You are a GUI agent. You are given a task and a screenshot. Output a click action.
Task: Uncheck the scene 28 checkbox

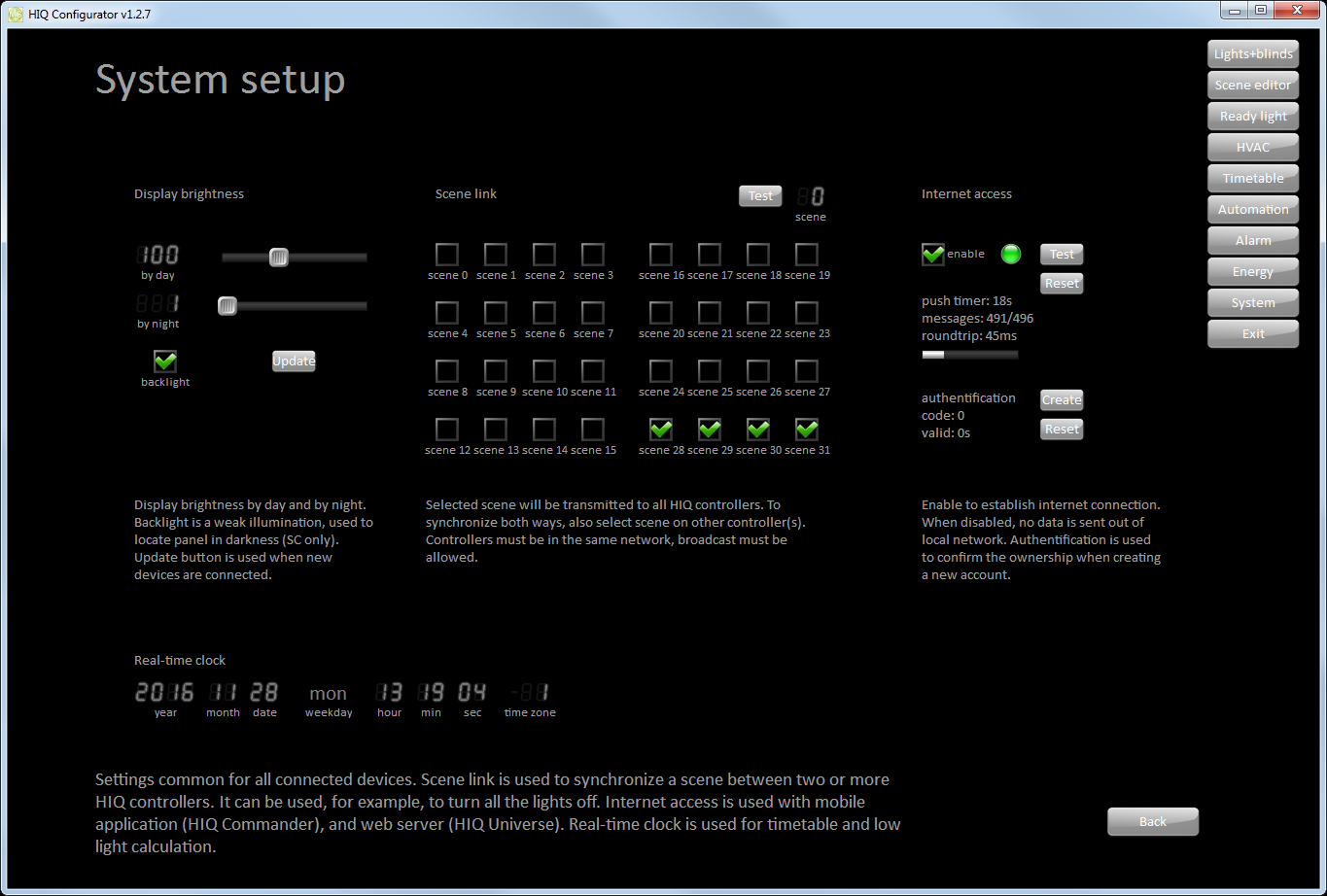point(661,430)
